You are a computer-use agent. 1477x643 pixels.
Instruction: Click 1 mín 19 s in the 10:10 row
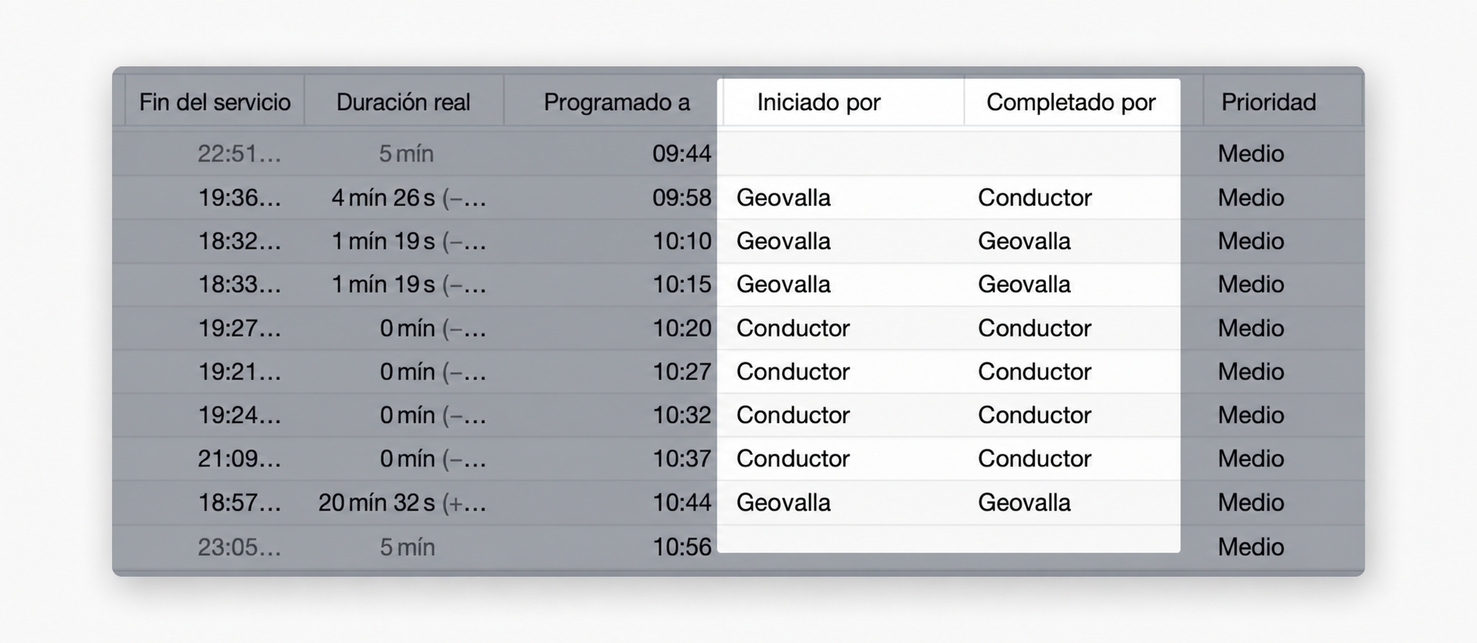pos(408,241)
